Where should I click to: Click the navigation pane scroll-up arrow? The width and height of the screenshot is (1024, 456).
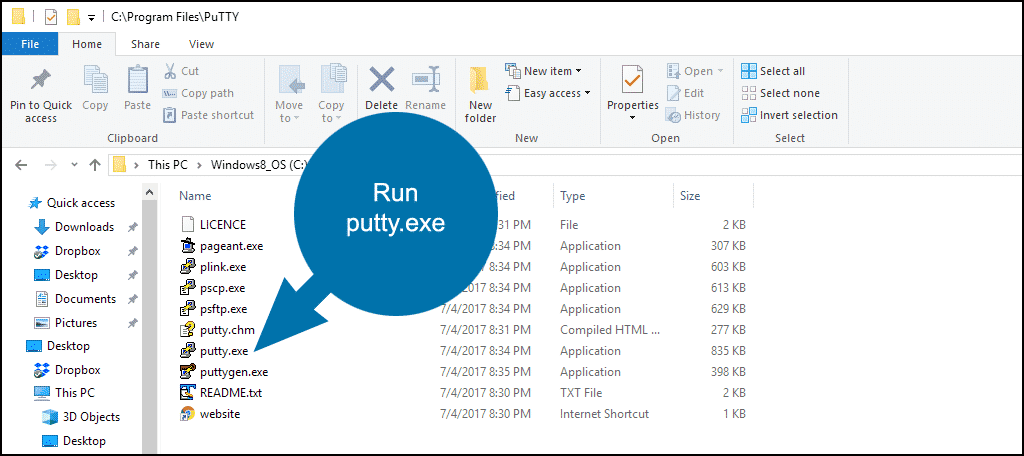click(150, 192)
